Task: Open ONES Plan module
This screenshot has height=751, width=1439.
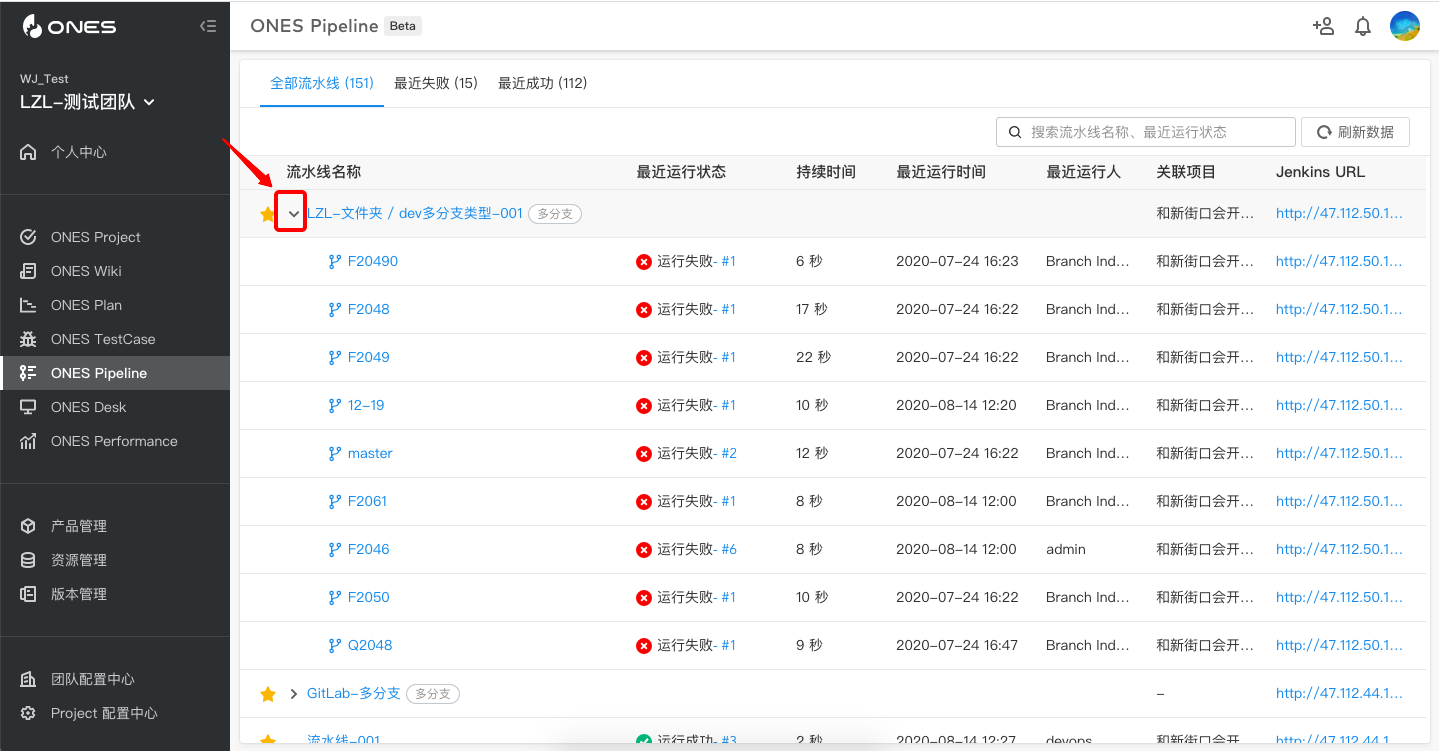Action: pos(115,305)
